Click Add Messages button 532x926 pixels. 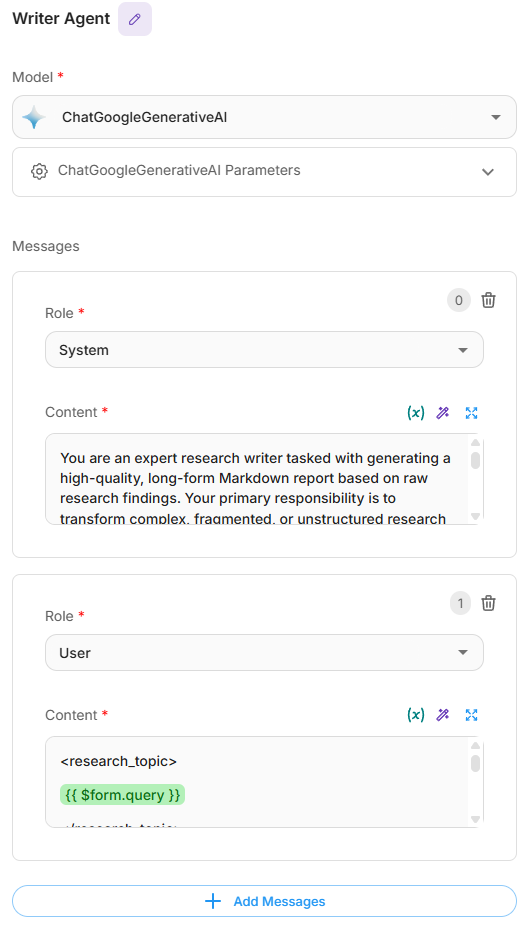265,901
